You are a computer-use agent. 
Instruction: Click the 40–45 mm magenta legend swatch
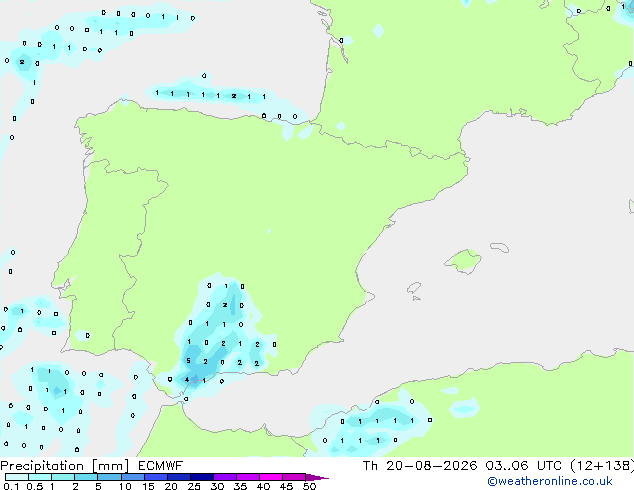pos(270,477)
